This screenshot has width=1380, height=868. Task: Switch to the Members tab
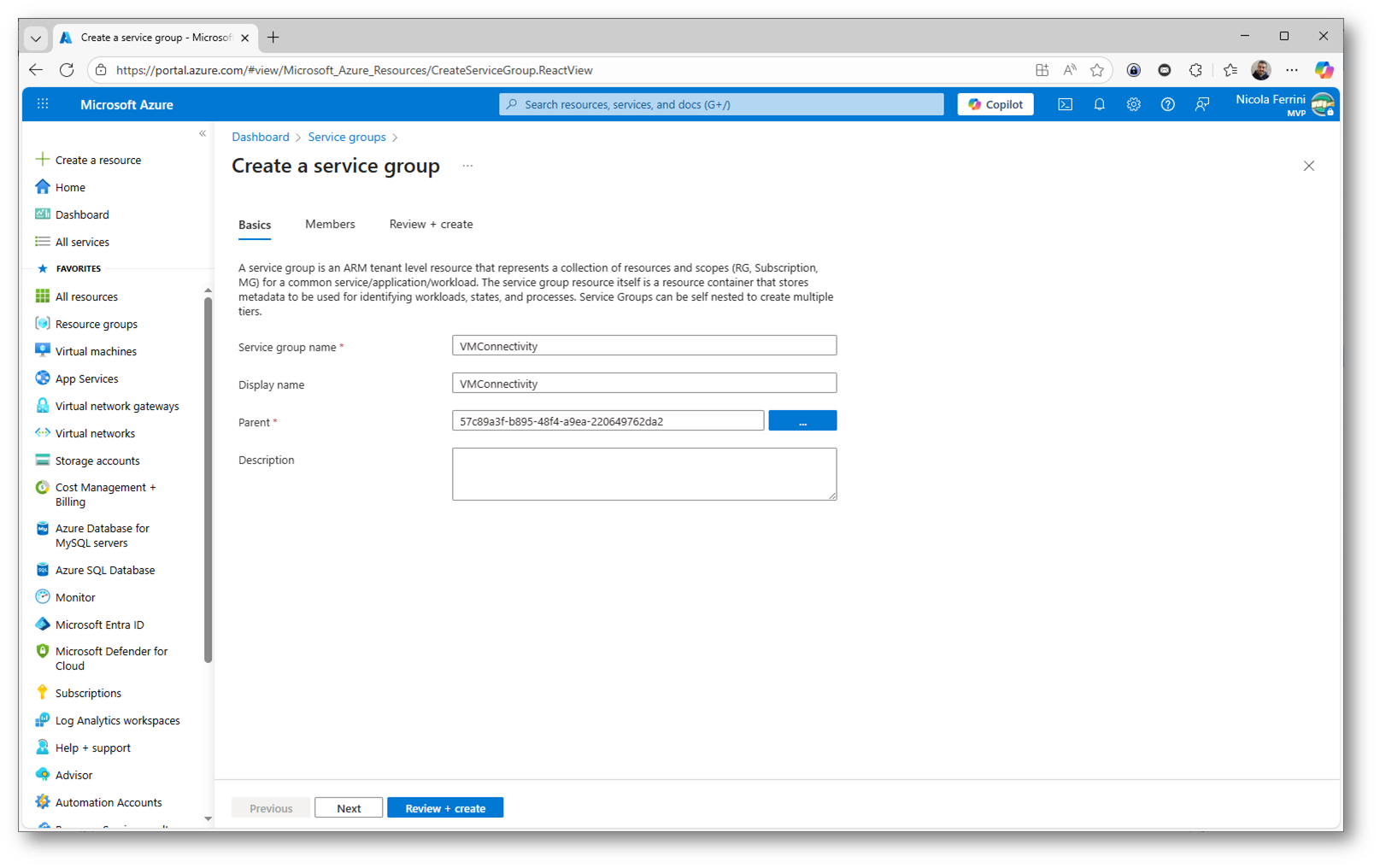coord(330,224)
